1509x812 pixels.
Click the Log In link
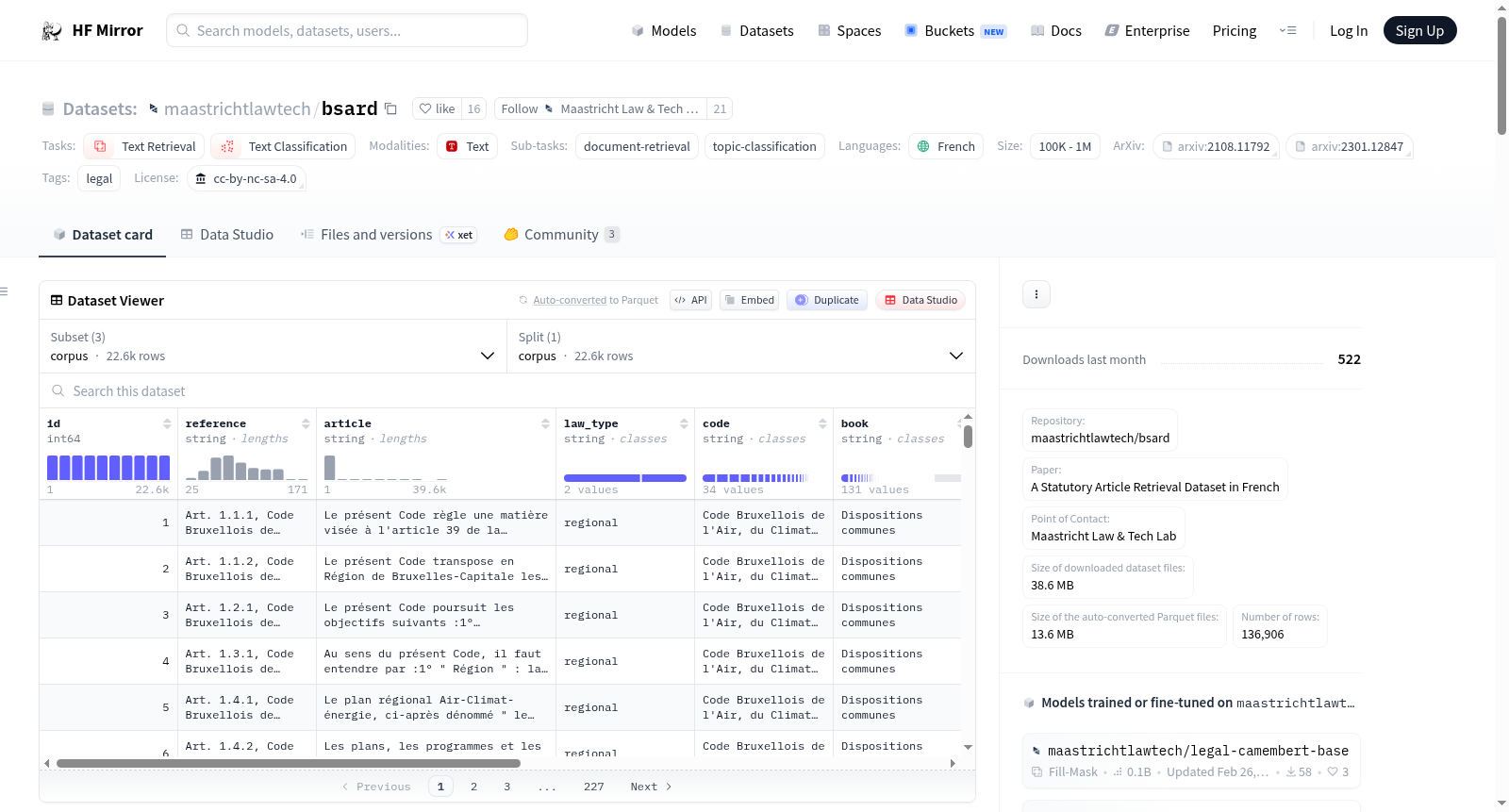coord(1349,31)
